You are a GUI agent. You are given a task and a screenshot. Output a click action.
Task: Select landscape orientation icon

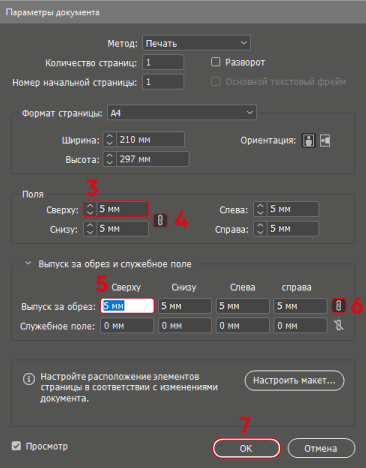pyautogui.click(x=325, y=140)
